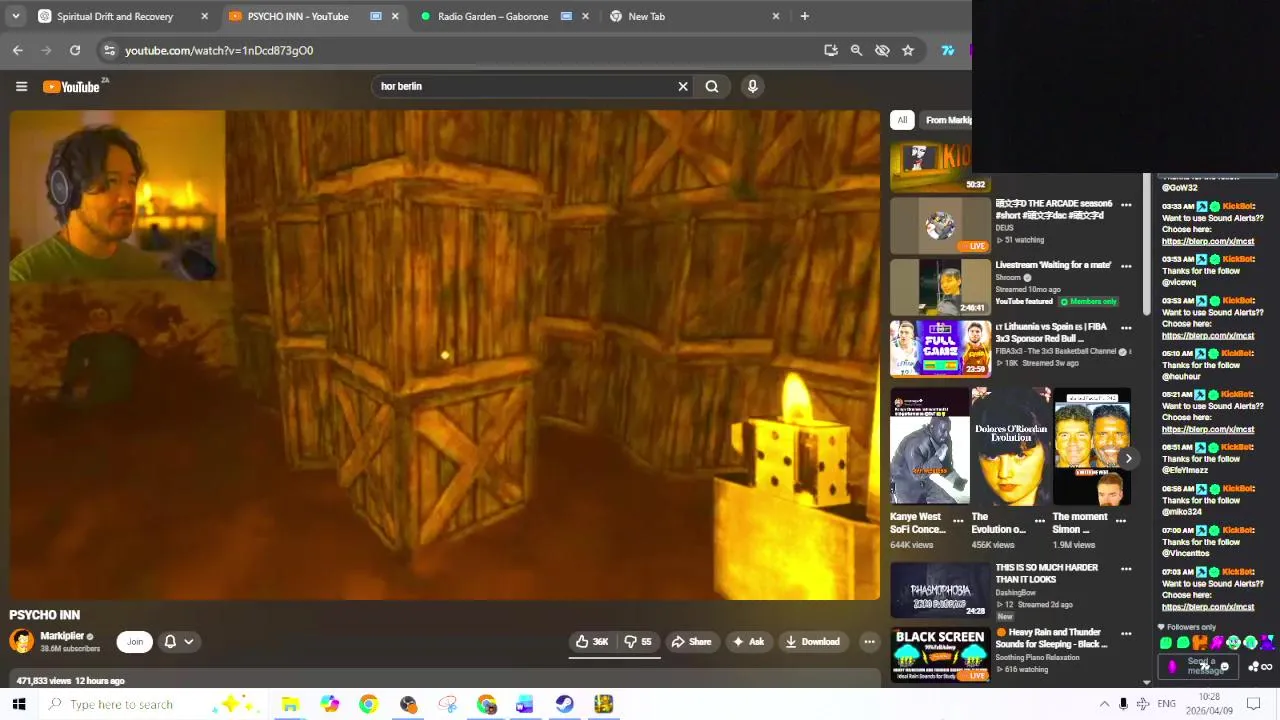Start voice search with the microphone
This screenshot has width=1280, height=720.
point(753,86)
